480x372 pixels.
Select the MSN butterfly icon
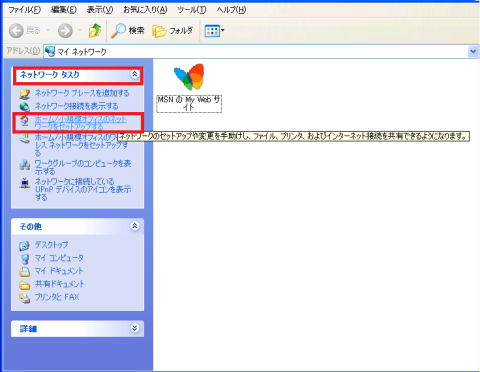point(189,77)
